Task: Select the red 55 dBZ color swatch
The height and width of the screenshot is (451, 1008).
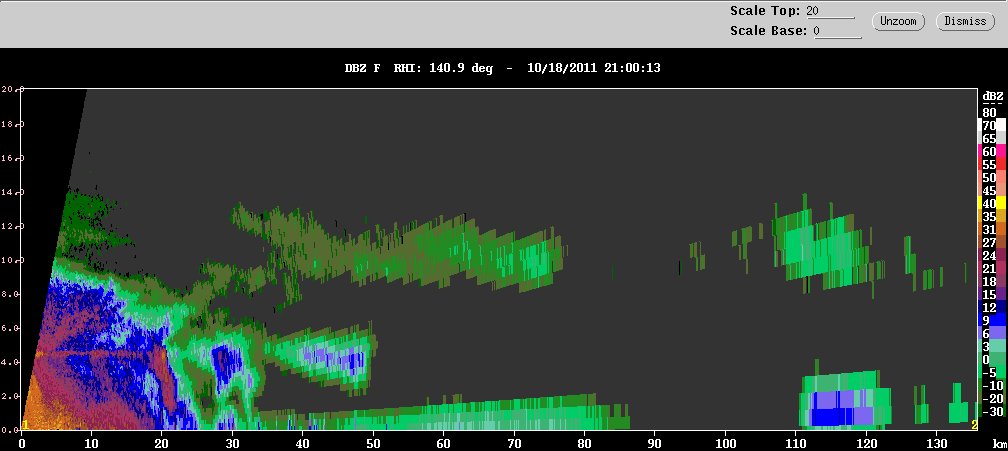Action: pos(1001,164)
